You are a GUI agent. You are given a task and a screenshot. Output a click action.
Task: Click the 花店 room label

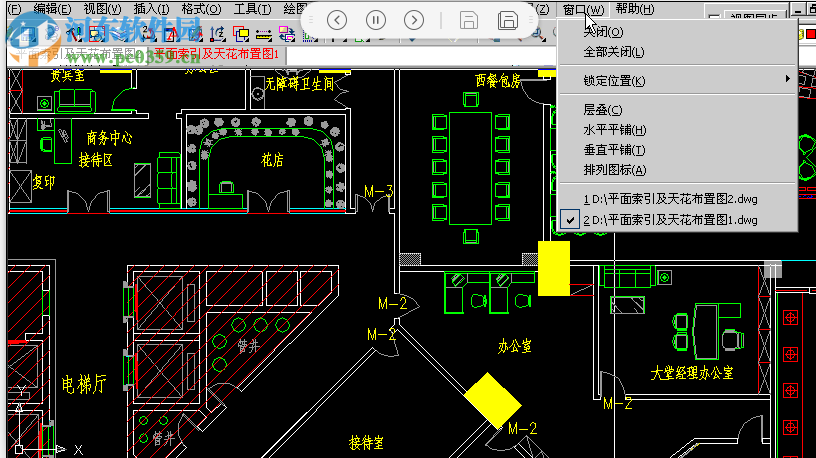(272, 160)
